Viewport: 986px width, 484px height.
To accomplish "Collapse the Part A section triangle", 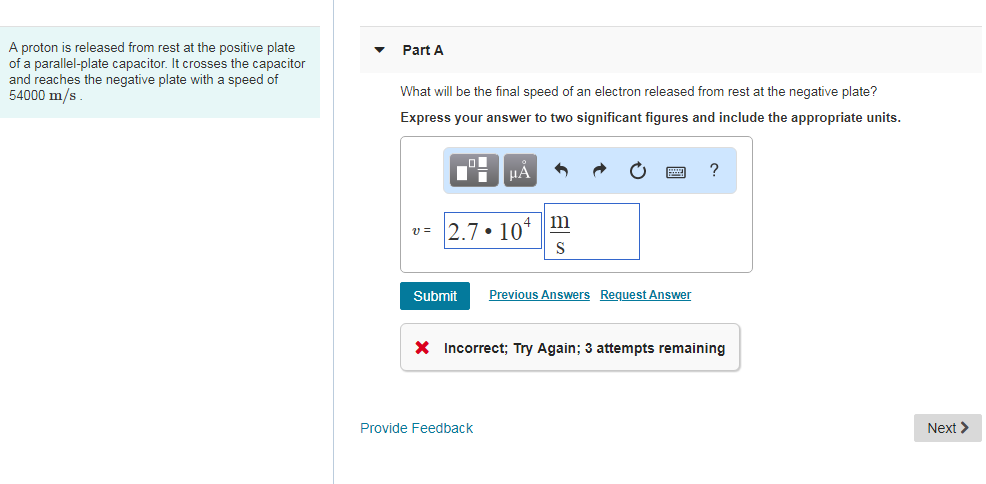I will click(379, 49).
